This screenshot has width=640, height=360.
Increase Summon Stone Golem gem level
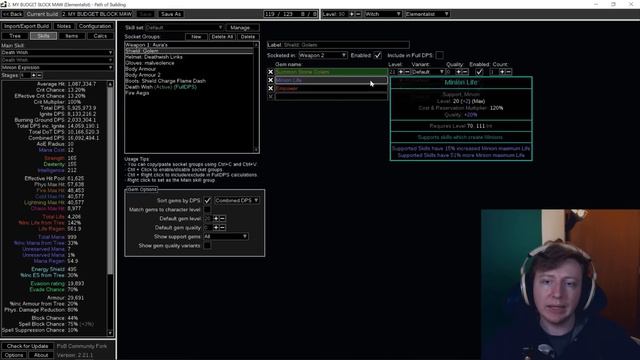(400, 72)
